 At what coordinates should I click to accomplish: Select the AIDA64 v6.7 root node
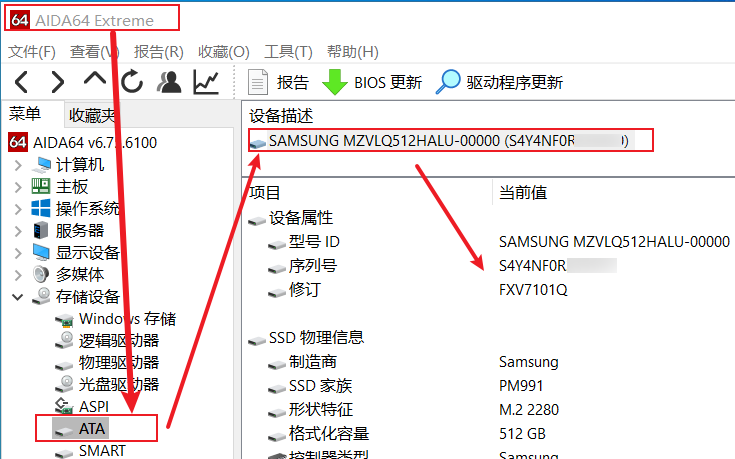pyautogui.click(x=82, y=143)
